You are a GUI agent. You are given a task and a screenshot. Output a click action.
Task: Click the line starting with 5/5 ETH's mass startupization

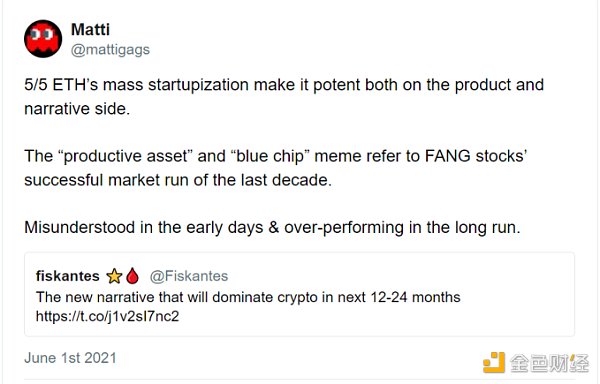tap(284, 85)
